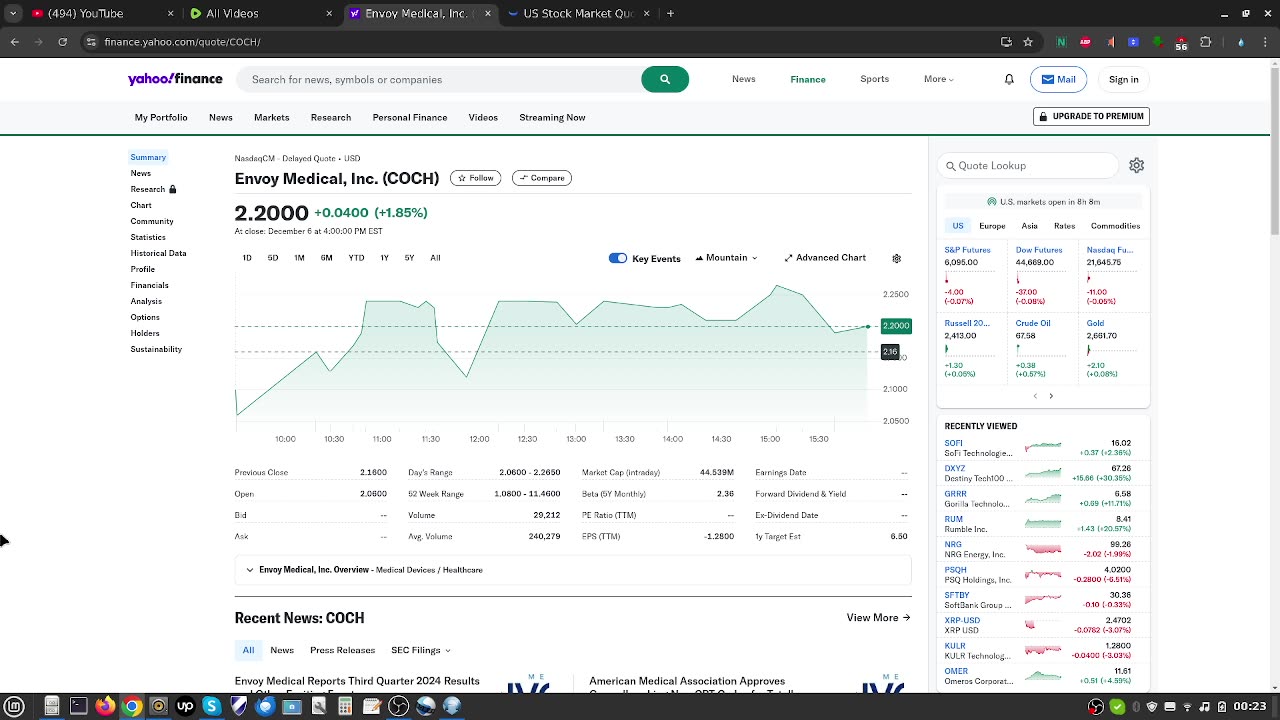Viewport: 1280px width, 720px height.
Task: Open Chrome's three-dot menu
Action: [x=1265, y=42]
